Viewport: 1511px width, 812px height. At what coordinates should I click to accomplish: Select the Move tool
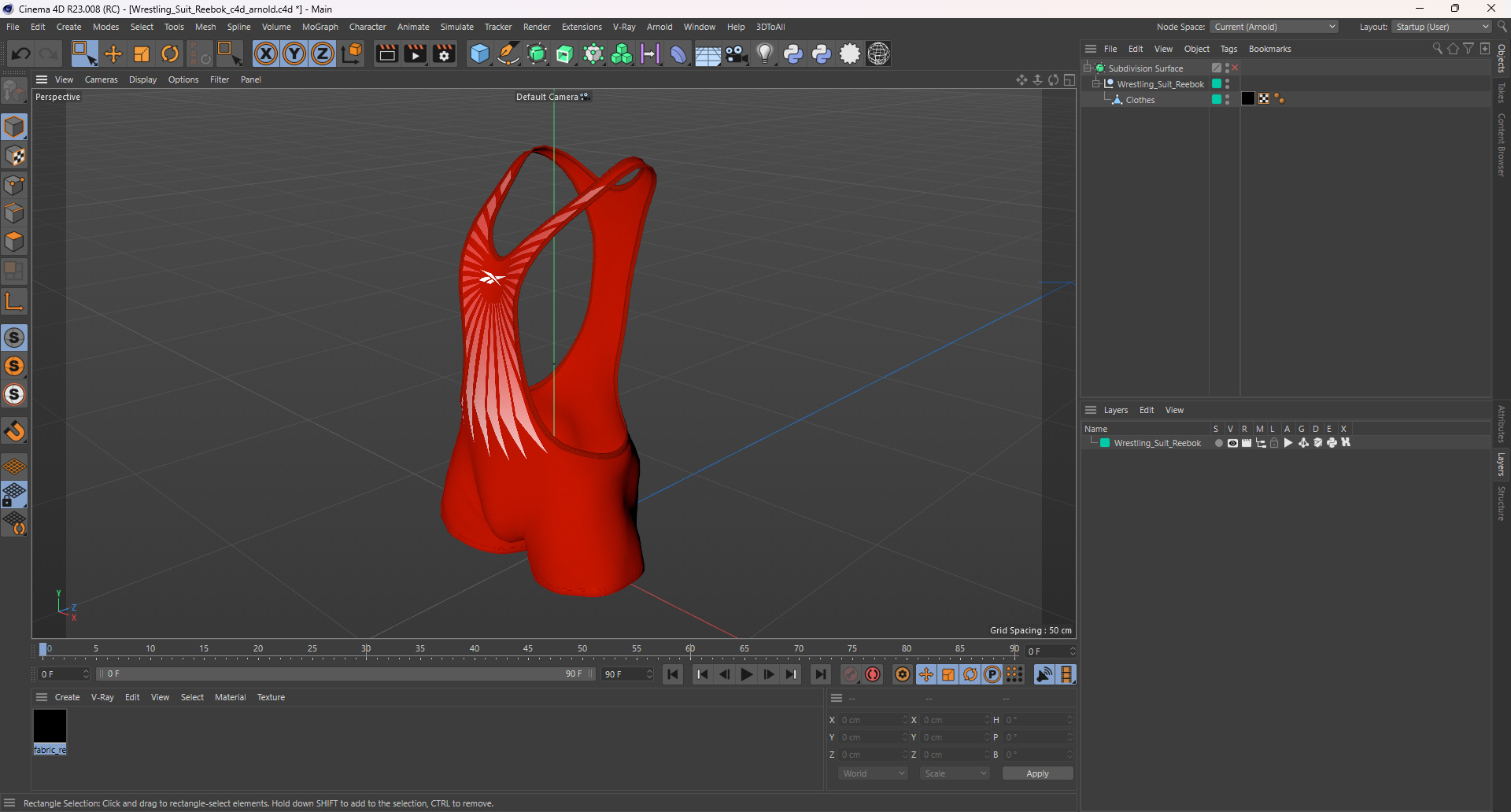pos(113,54)
